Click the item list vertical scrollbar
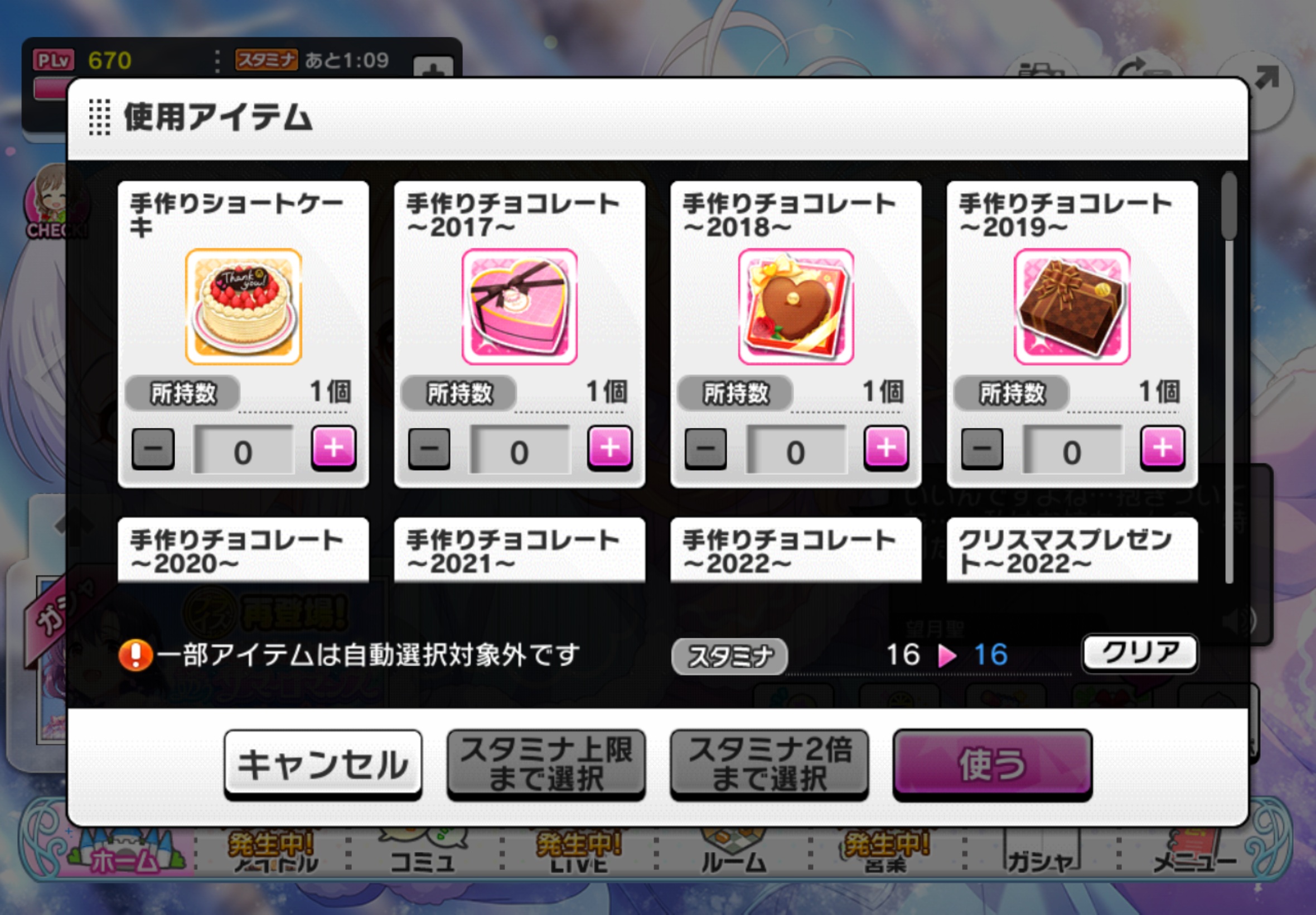Viewport: 1316px width, 915px height. tap(1228, 378)
